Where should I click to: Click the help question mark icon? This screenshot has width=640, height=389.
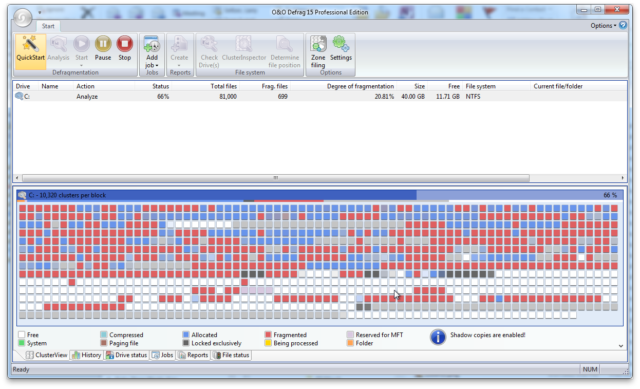[x=623, y=25]
